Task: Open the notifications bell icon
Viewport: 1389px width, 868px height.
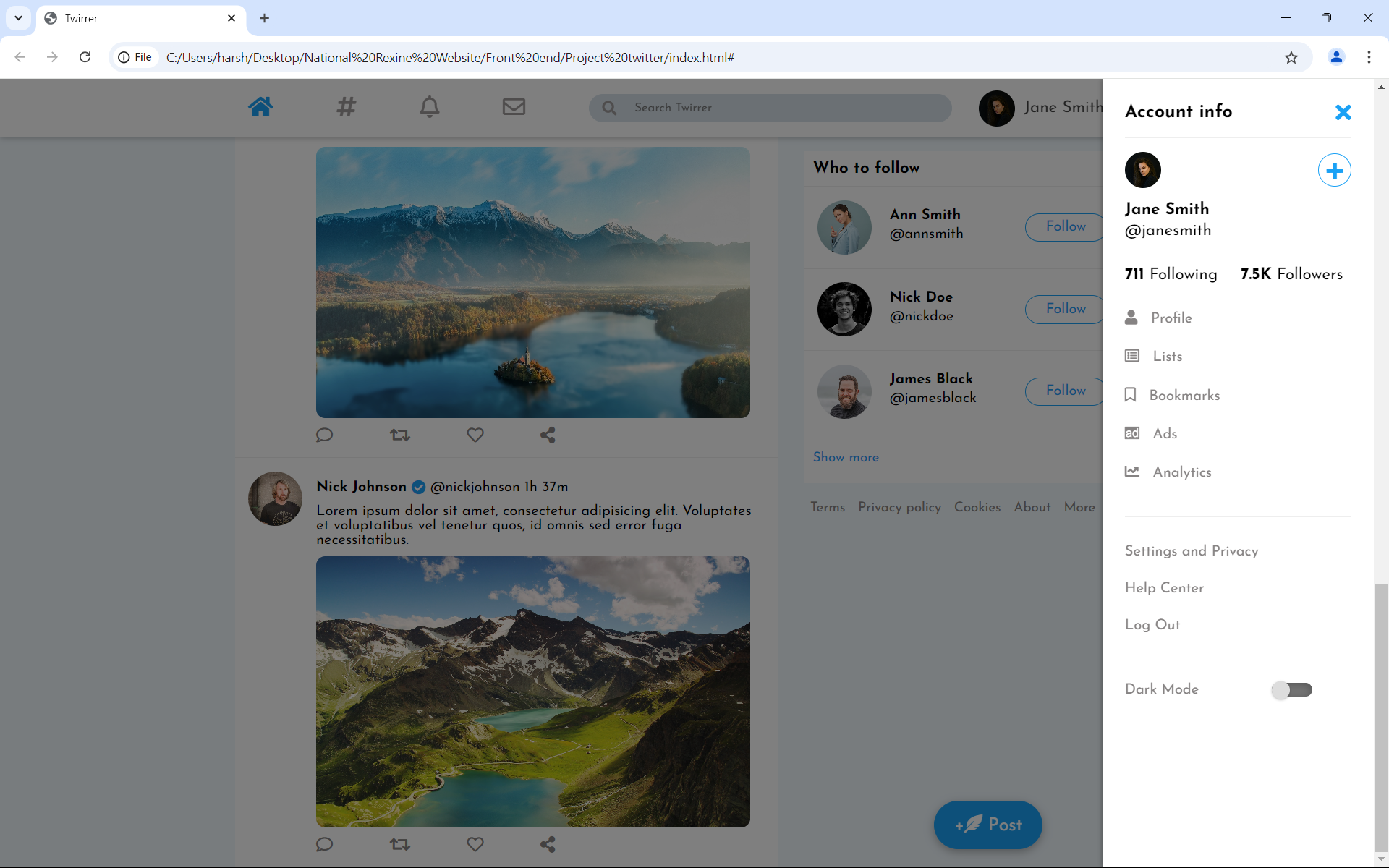Action: (430, 107)
